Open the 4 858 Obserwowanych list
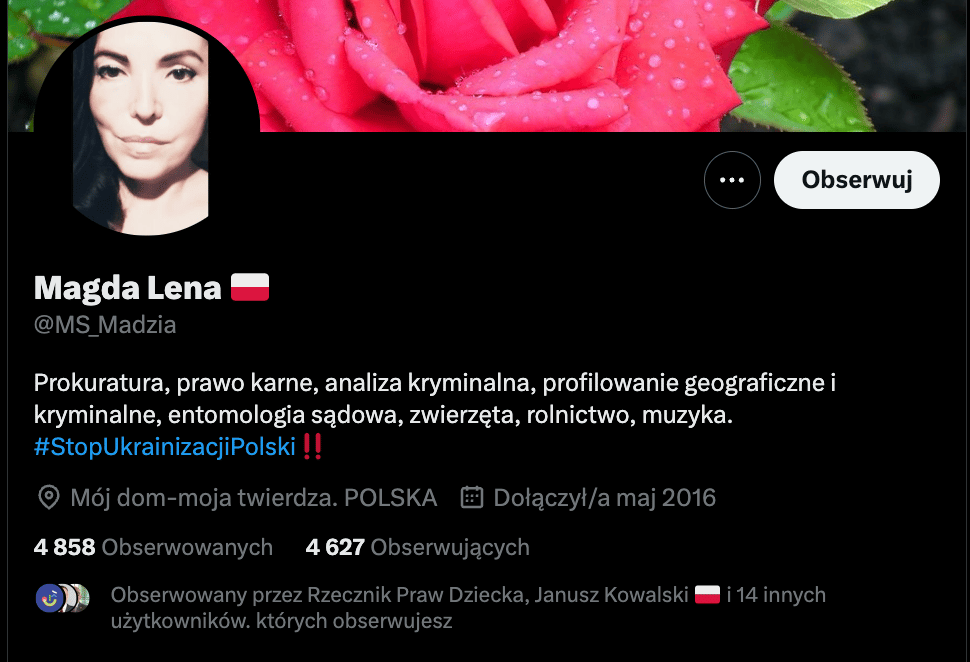970x662 pixels. (153, 548)
